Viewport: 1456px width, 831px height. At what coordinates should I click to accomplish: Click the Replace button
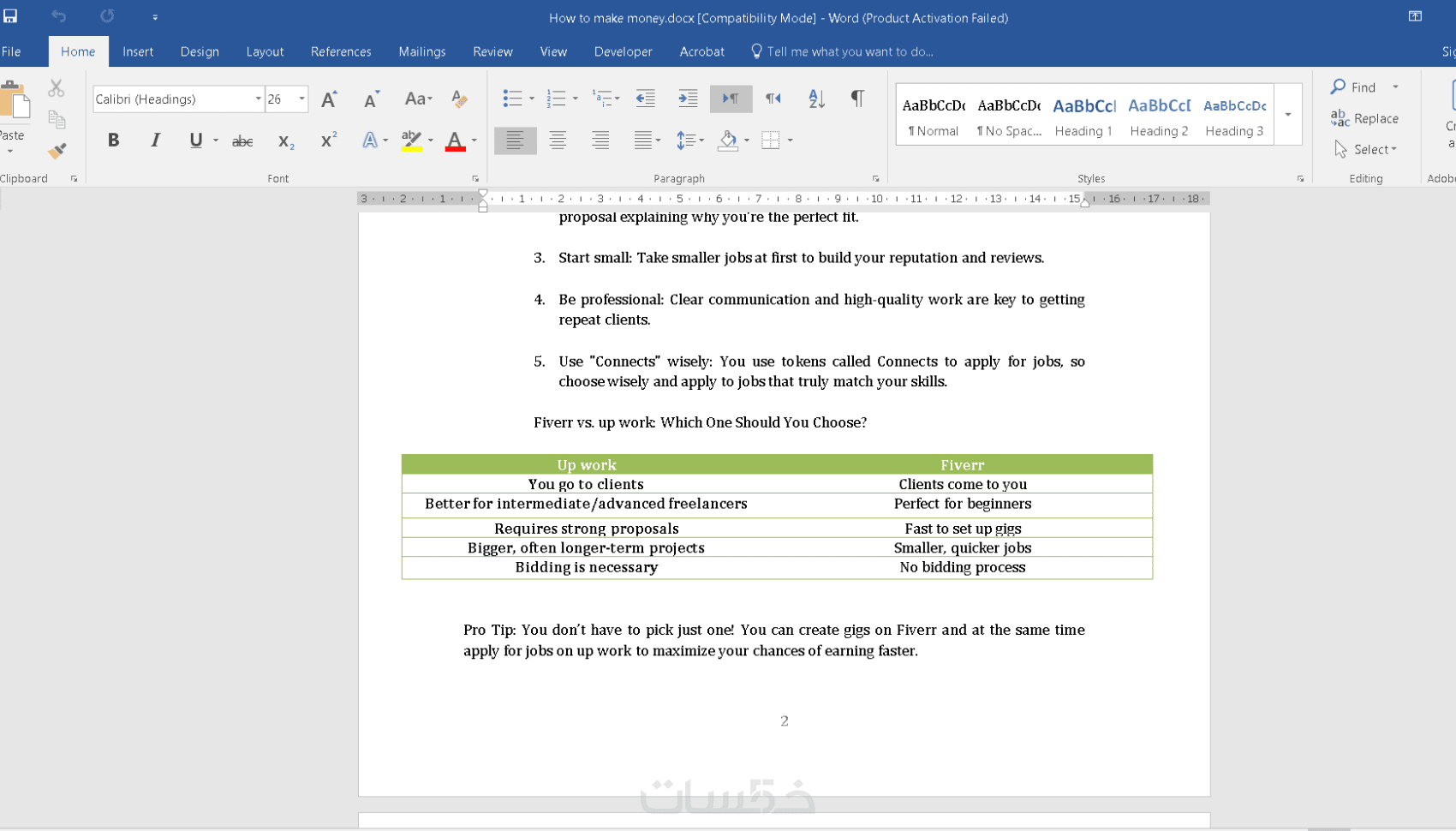1364,118
